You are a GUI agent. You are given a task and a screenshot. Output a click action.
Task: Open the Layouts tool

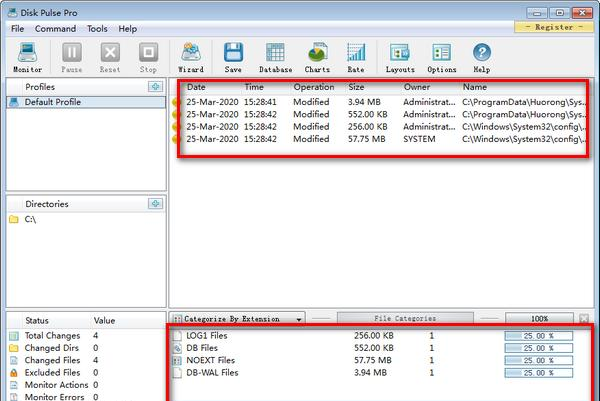(400, 57)
